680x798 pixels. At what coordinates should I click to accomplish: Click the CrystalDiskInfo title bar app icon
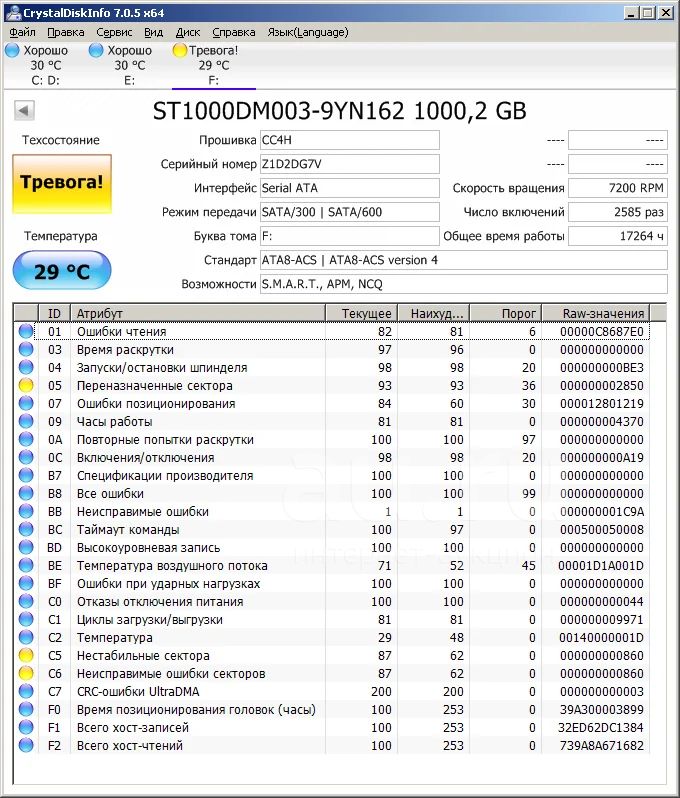click(13, 12)
